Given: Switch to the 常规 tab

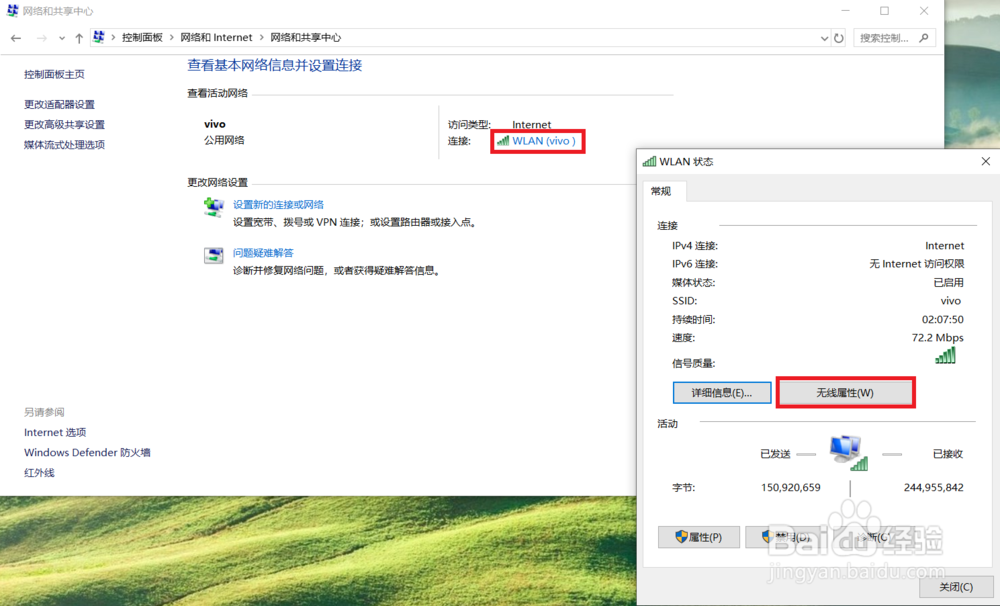Looking at the screenshot, I should (x=661, y=191).
